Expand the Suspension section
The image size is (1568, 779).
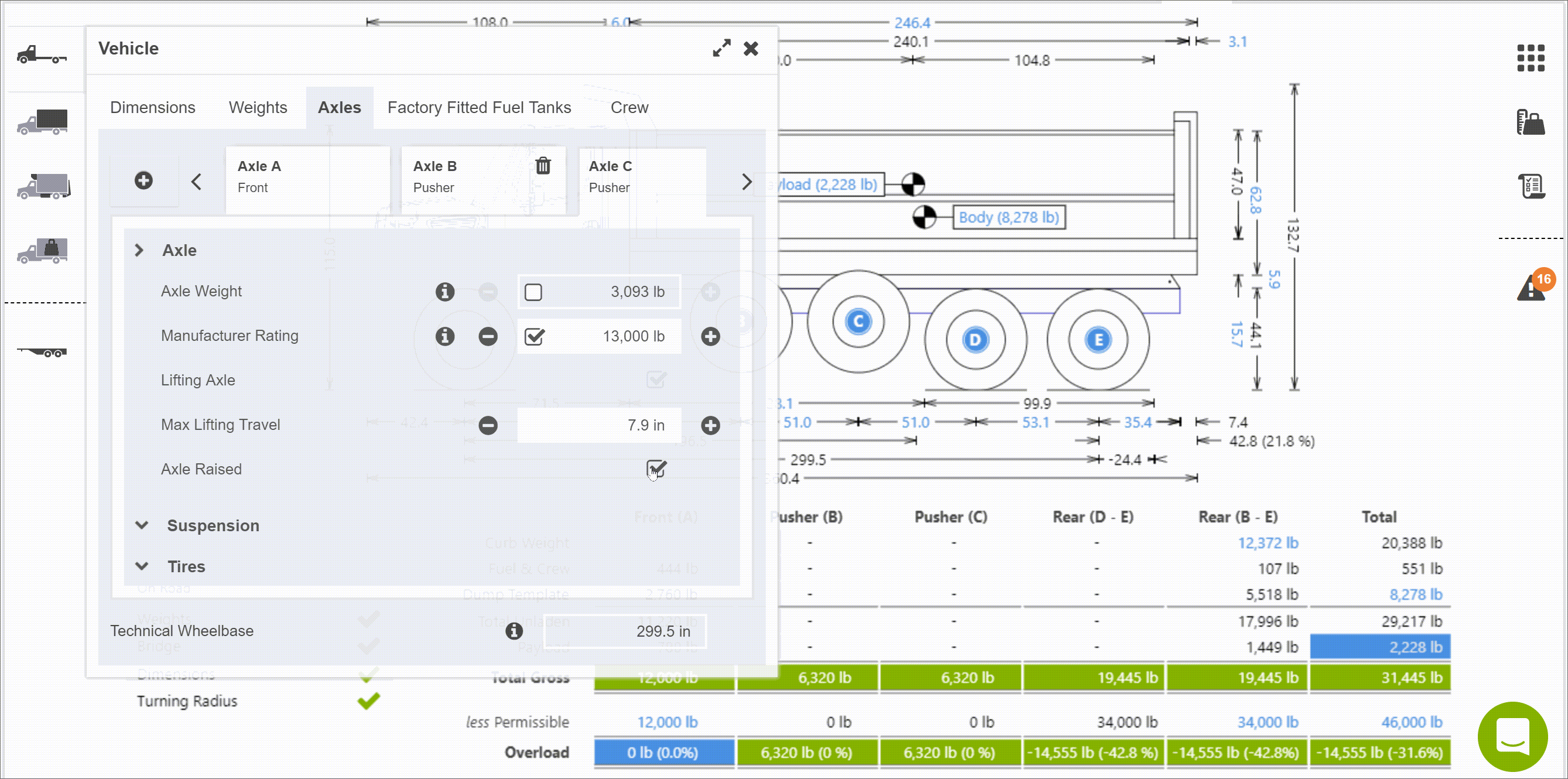point(142,525)
